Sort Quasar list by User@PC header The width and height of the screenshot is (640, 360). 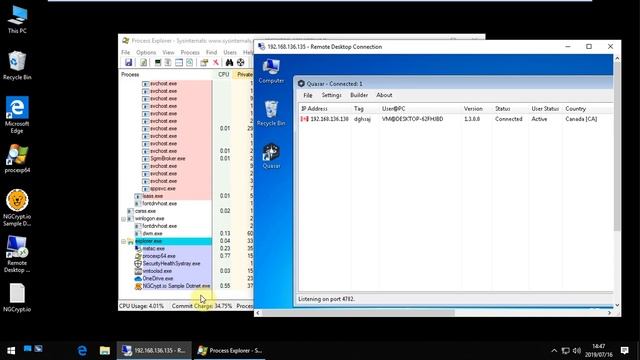[420, 109]
